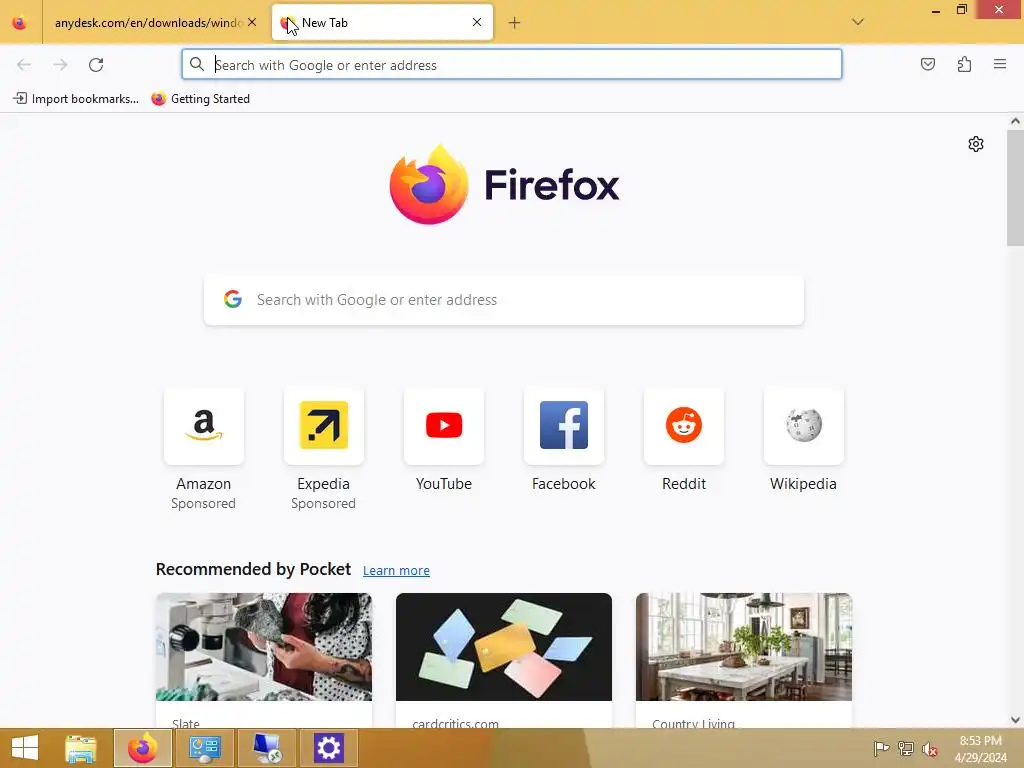This screenshot has width=1024, height=768.
Task: Close the New Tab tab
Action: 477,22
